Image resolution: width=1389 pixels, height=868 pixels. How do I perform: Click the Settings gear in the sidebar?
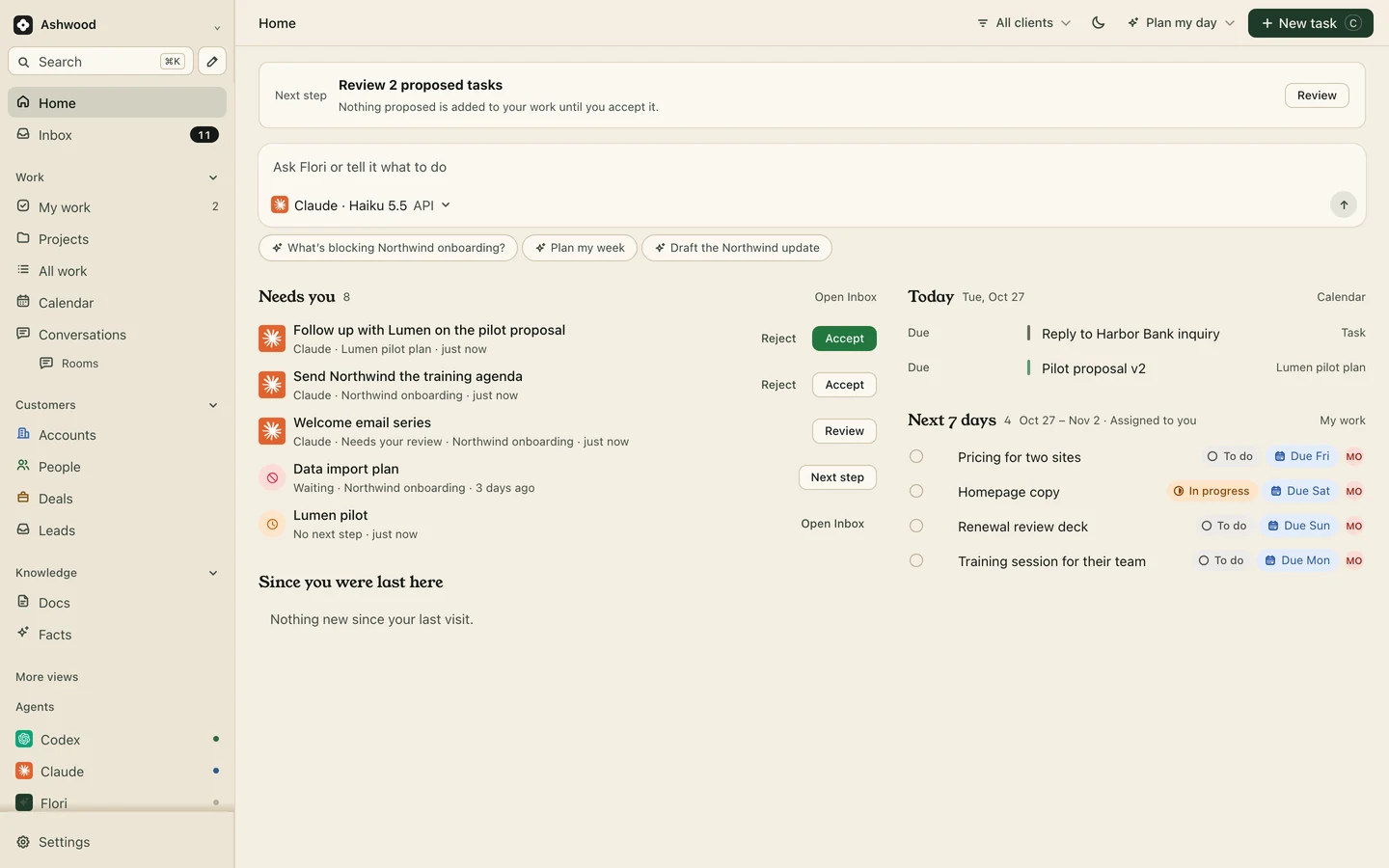tap(23, 842)
